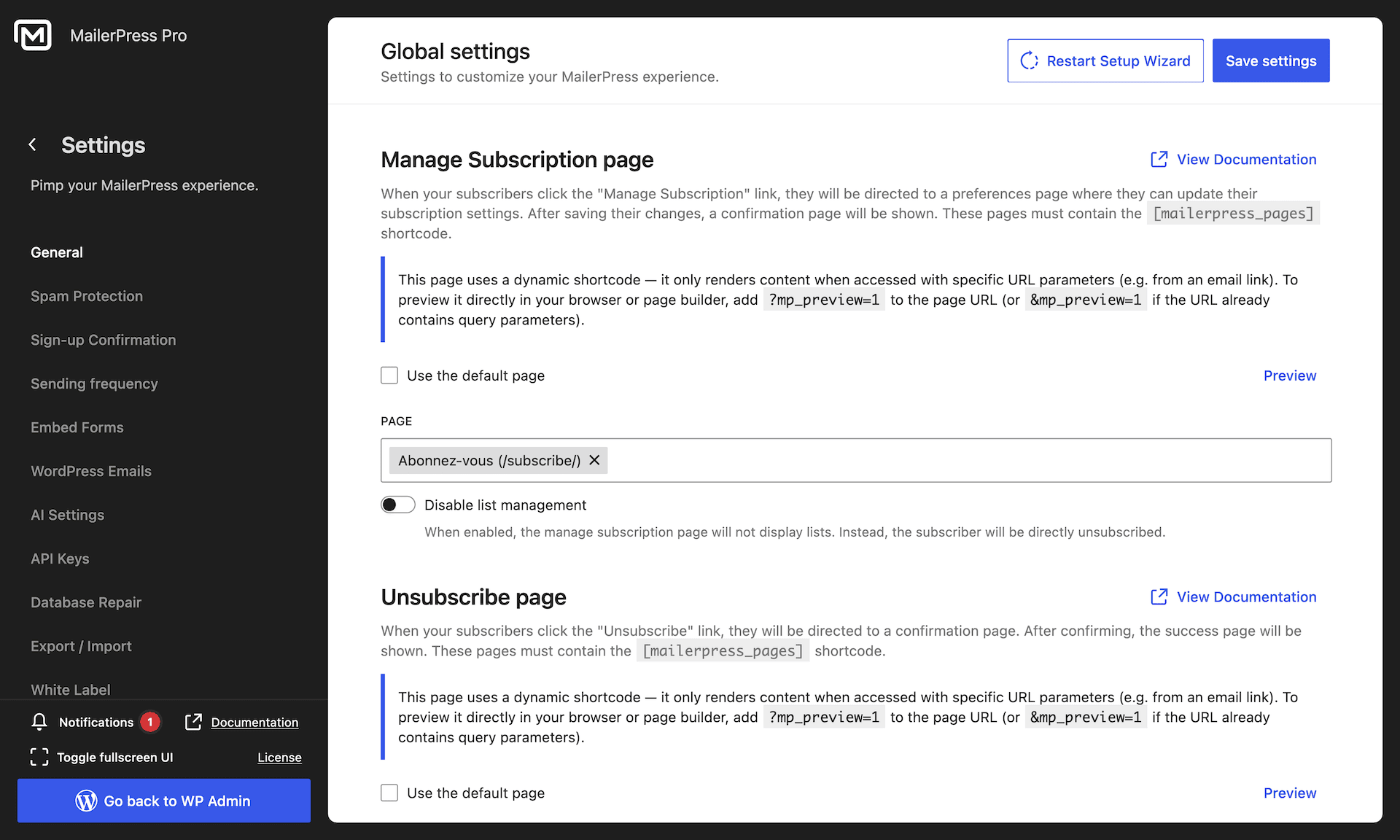
Task: Open the PAGE selection combo box
Action: click(x=856, y=460)
